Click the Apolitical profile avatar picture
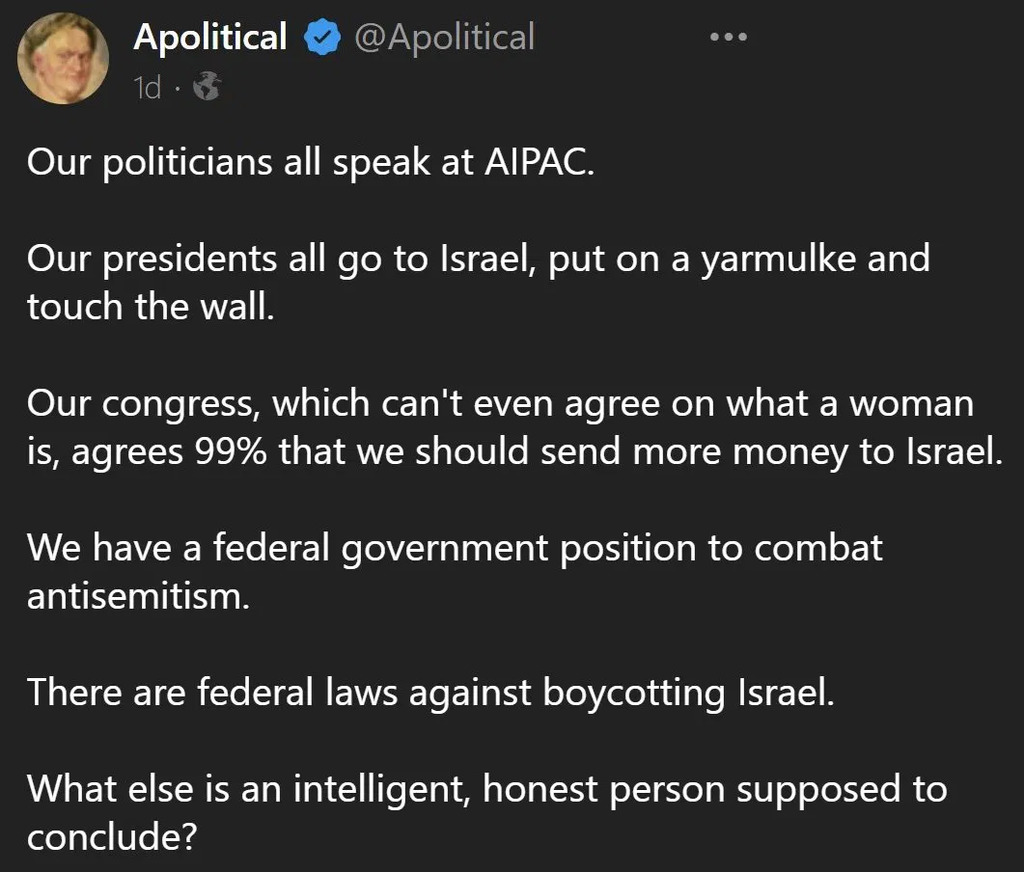Screen dimensions: 1024x872 pyautogui.click(x=63, y=58)
